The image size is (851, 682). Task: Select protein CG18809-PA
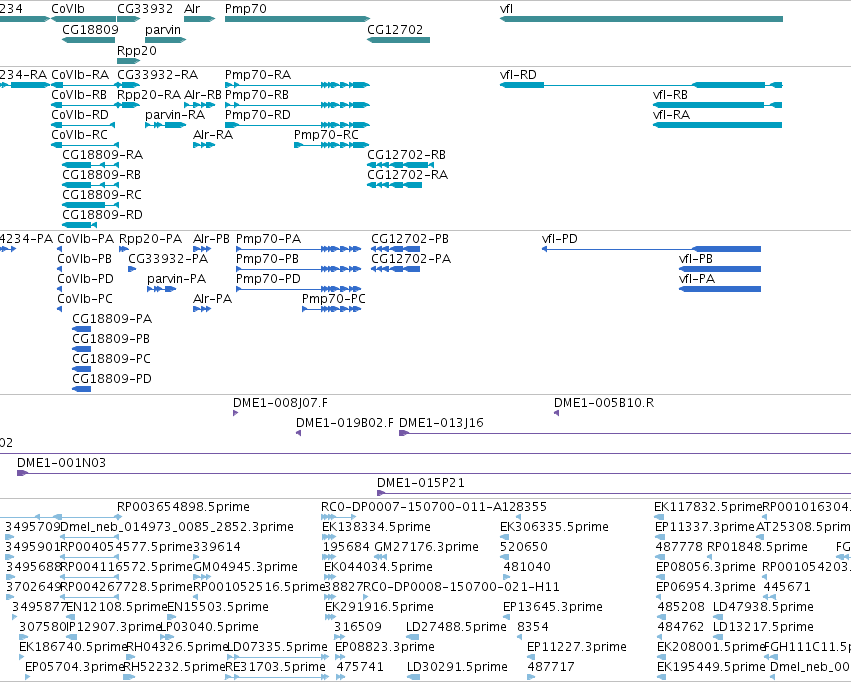(81, 329)
